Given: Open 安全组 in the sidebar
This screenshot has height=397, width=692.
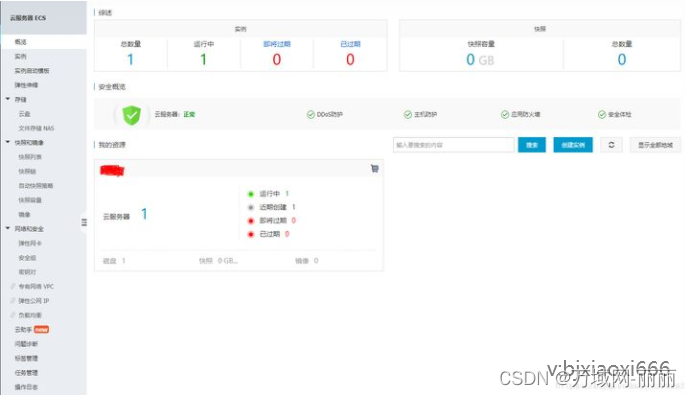Looking at the screenshot, I should pyautogui.click(x=27, y=258).
